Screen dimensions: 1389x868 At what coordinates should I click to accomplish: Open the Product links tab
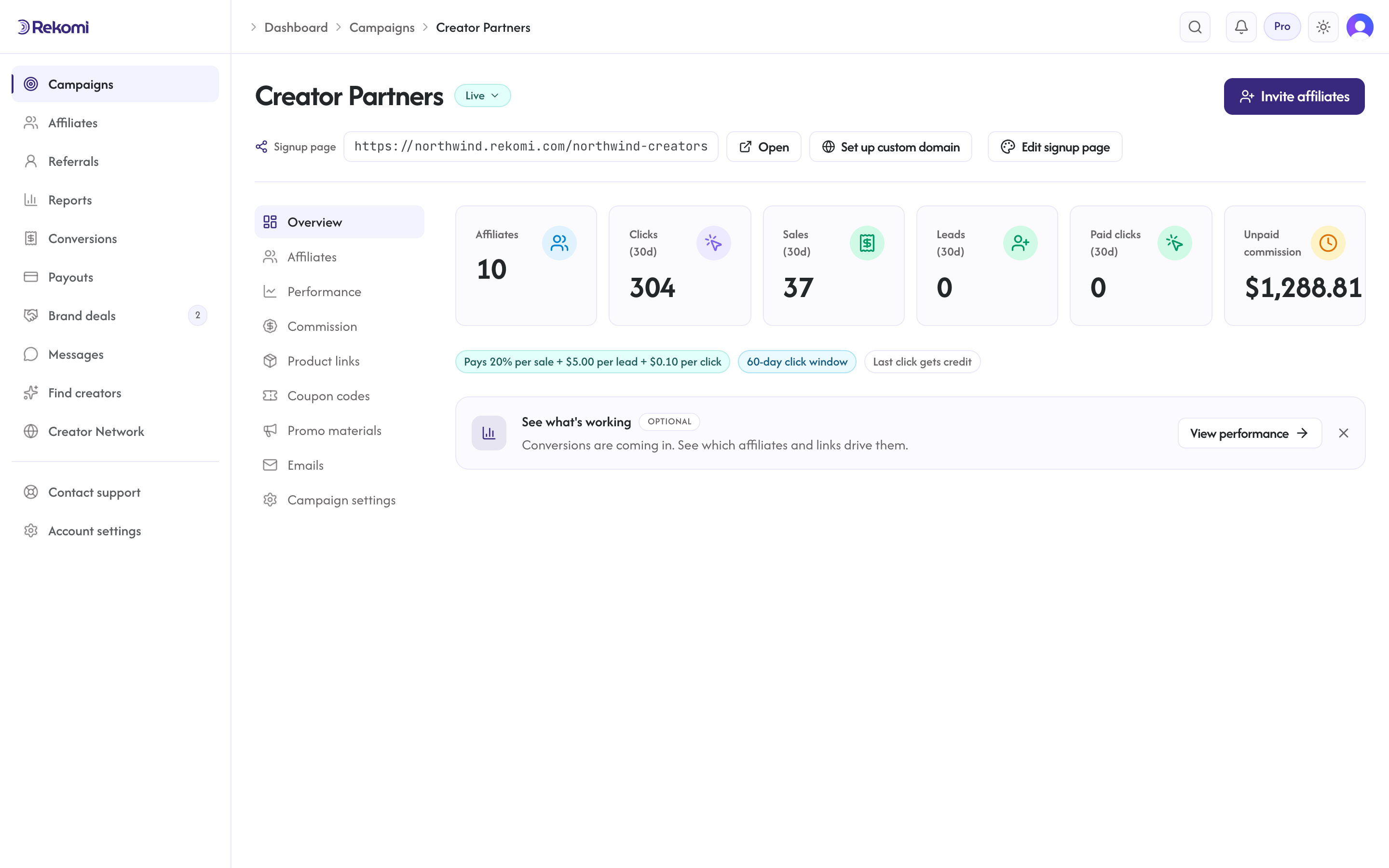point(339,361)
